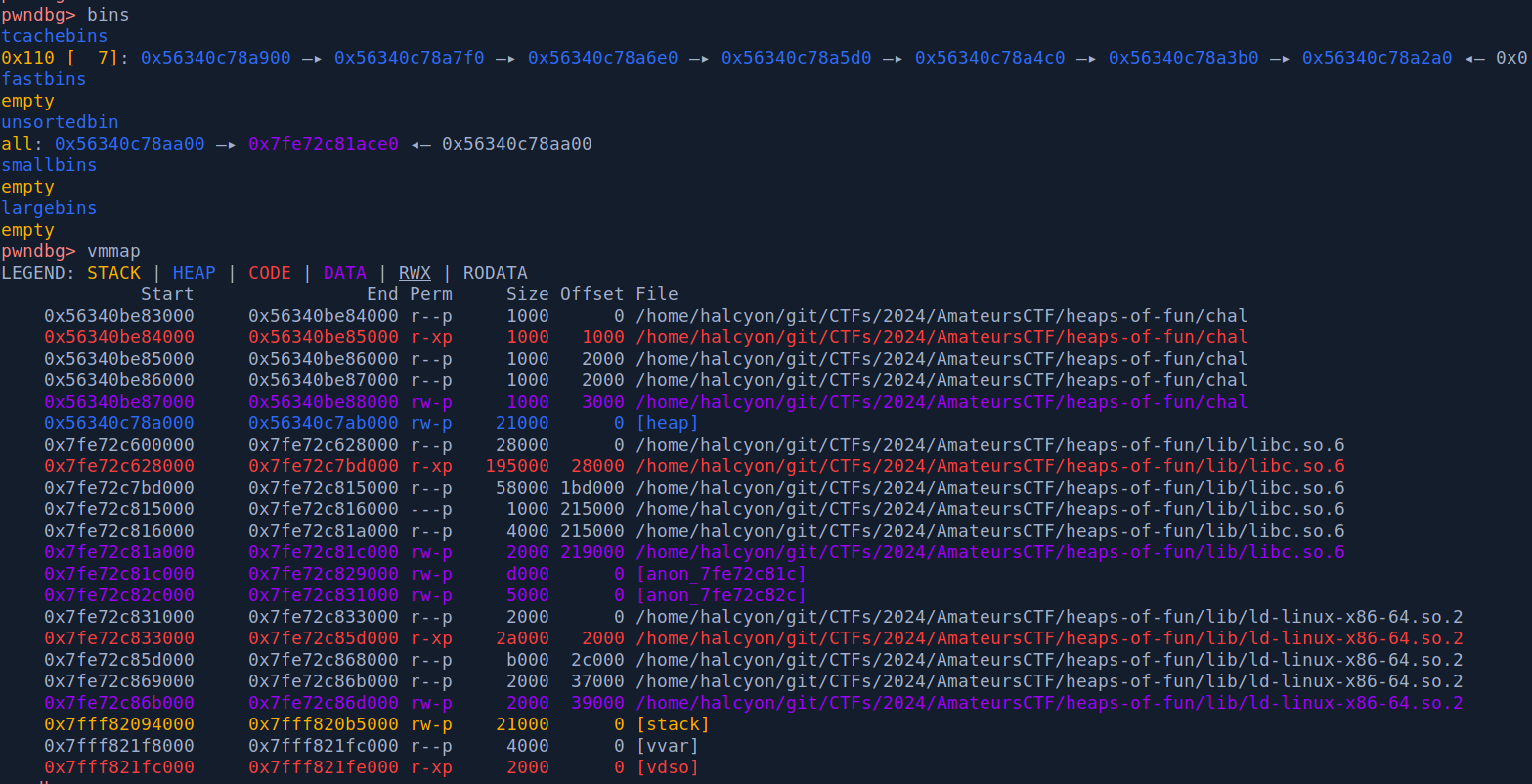Click the Perm column header
Viewport: 1532px width, 784px height.
pyautogui.click(x=430, y=294)
